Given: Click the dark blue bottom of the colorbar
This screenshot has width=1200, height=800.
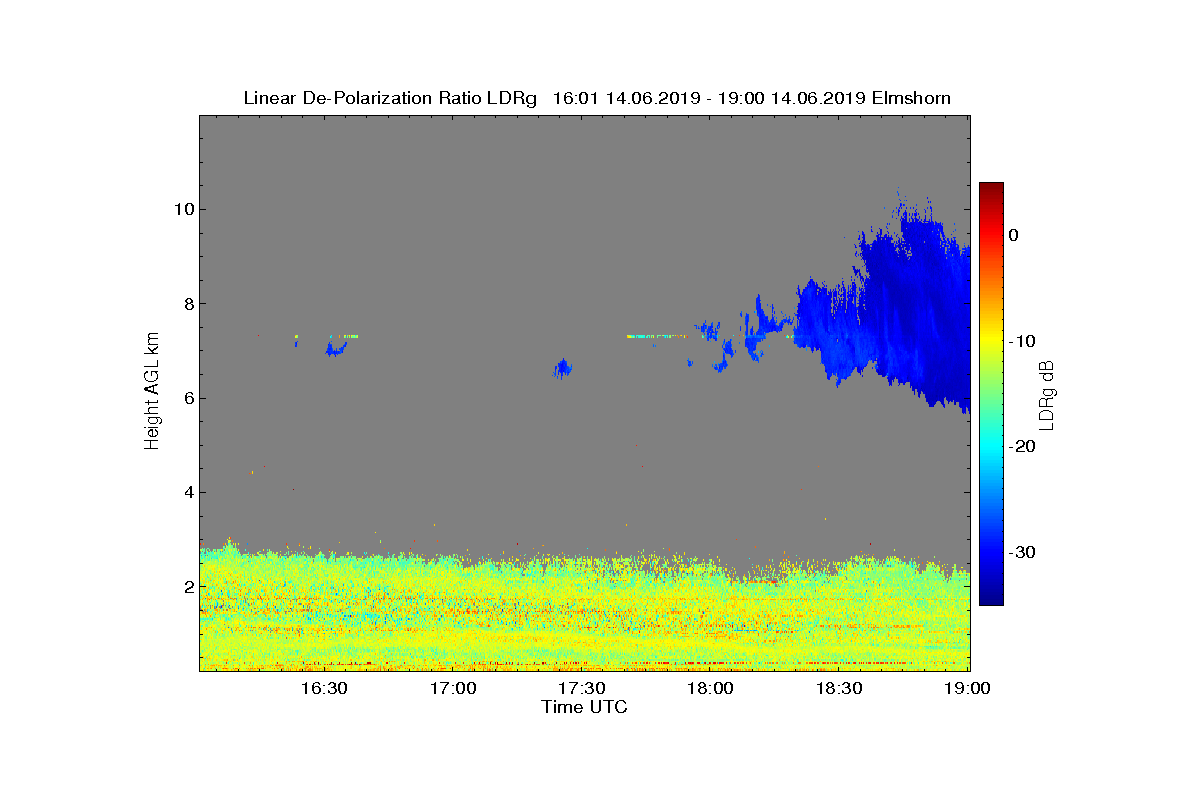Looking at the screenshot, I should click(x=991, y=598).
